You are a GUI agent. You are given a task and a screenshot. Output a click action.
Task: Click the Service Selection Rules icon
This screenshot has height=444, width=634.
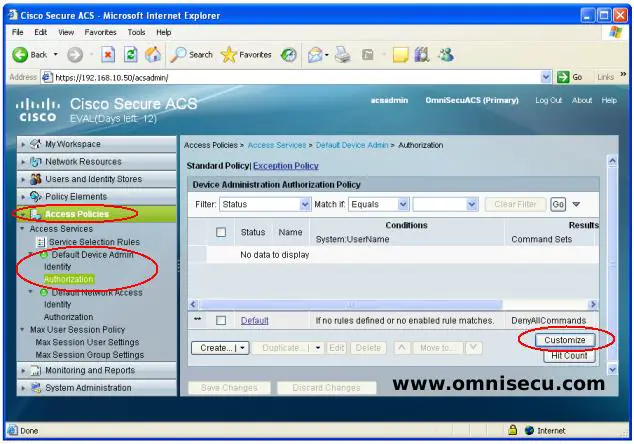click(x=41, y=242)
